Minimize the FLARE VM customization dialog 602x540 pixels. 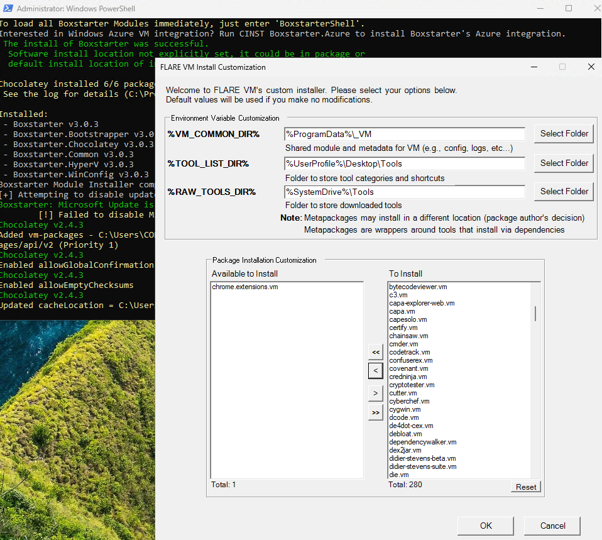click(x=534, y=67)
